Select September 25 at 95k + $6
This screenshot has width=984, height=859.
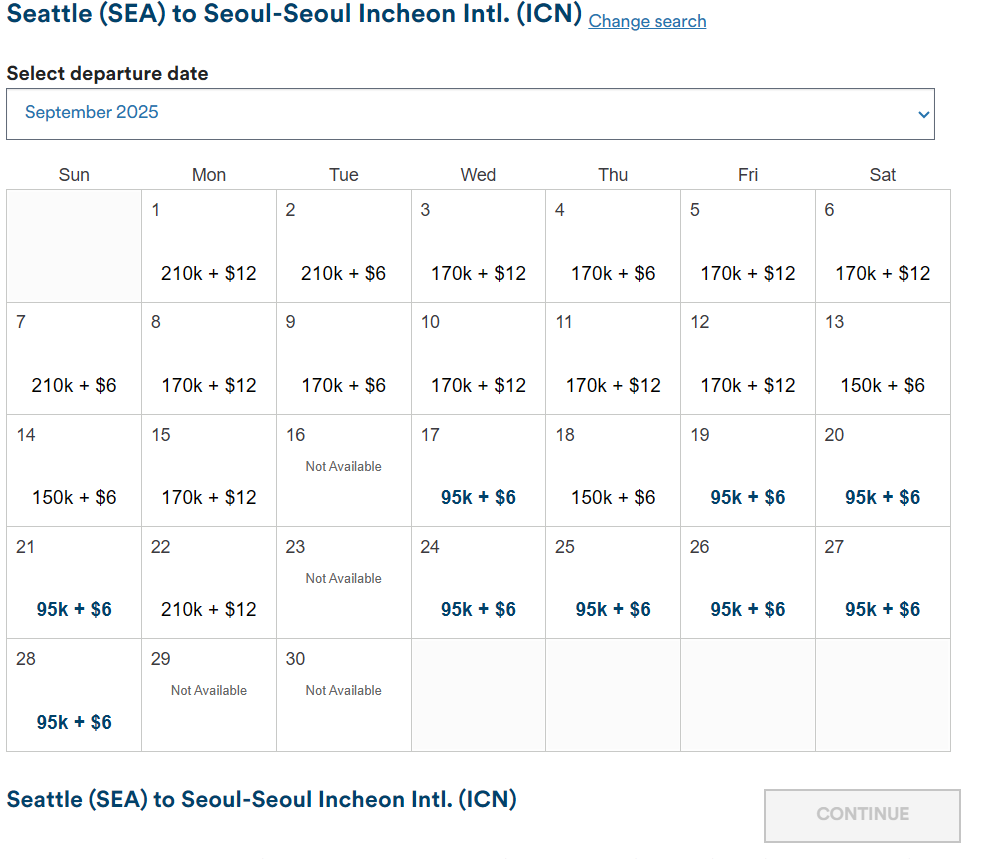pyautogui.click(x=613, y=609)
